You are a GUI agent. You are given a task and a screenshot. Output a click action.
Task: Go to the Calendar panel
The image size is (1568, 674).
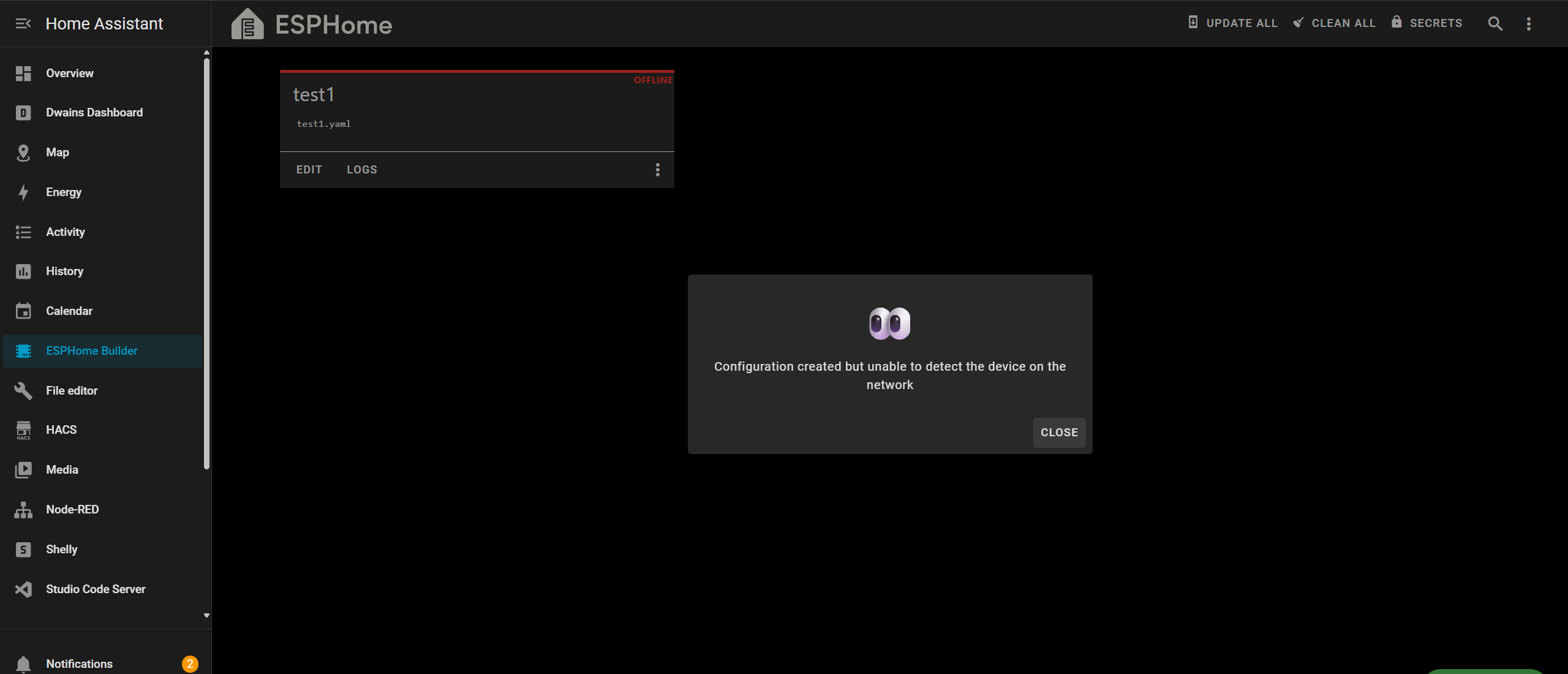pyautogui.click(x=69, y=311)
